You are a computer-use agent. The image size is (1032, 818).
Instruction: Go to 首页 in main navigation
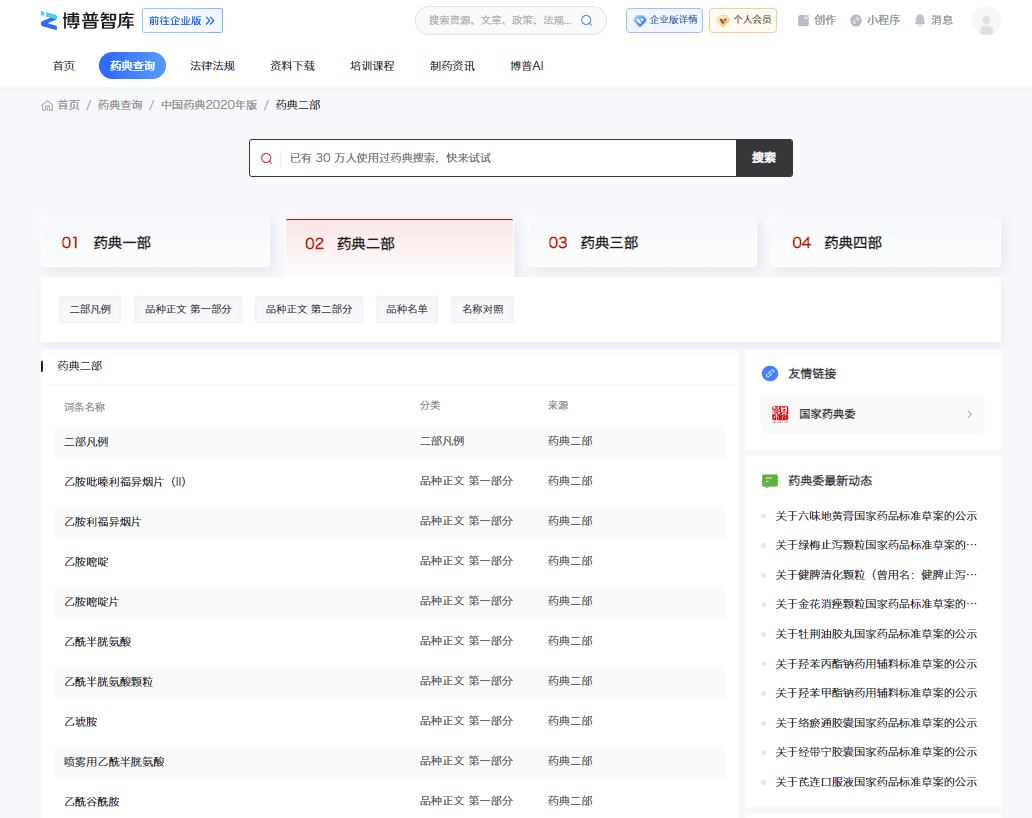coord(64,66)
